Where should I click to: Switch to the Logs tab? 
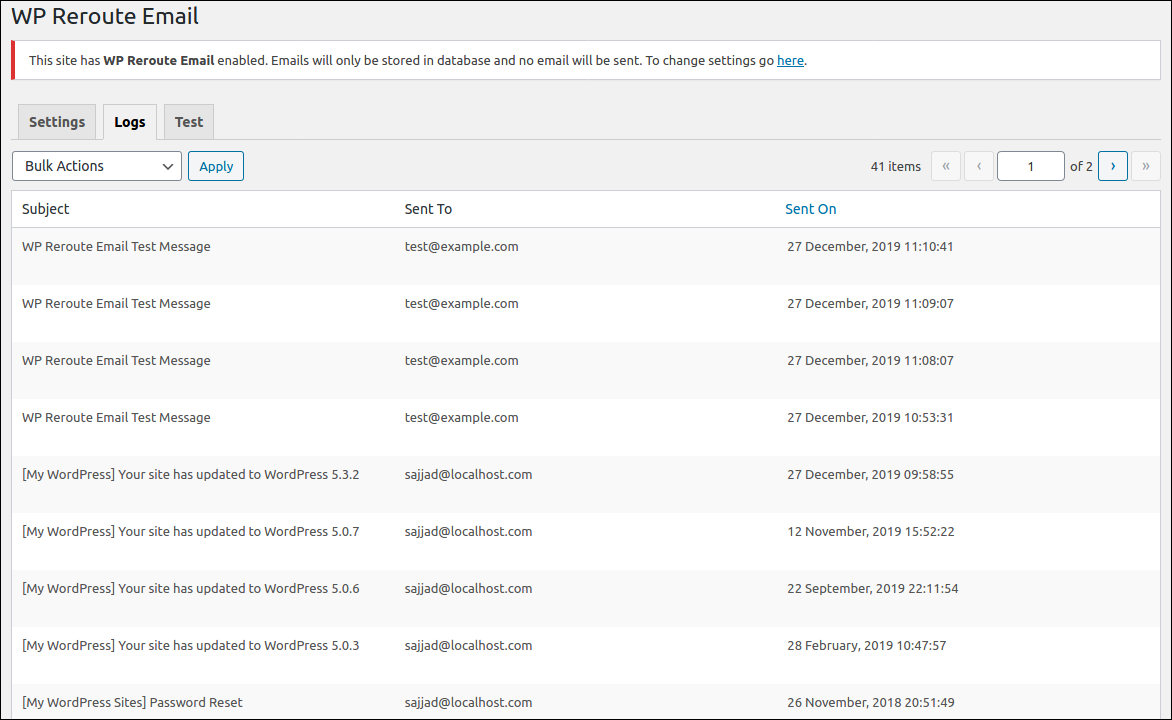coord(130,122)
